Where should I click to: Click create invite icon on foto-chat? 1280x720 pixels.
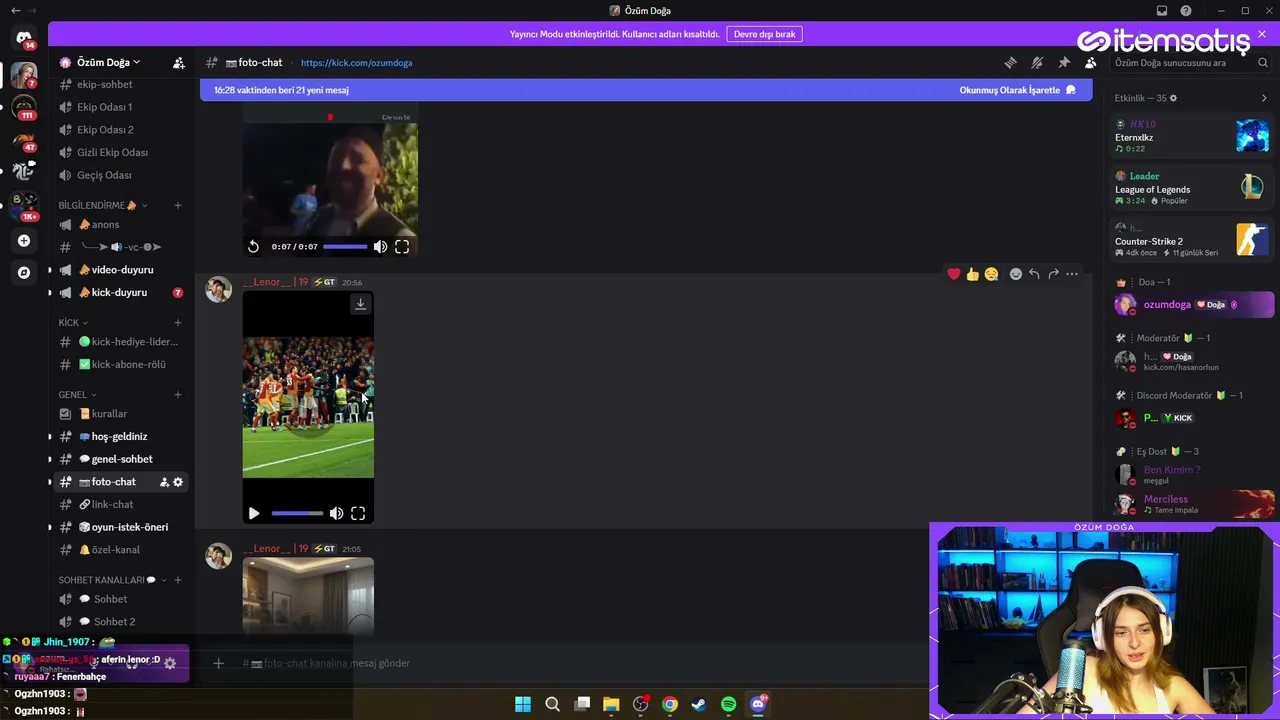[x=165, y=482]
